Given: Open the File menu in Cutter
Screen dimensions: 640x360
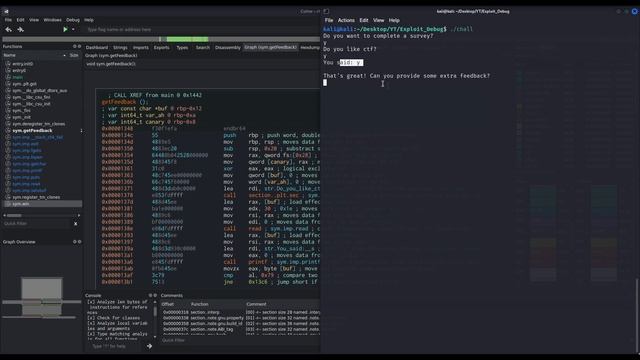Looking at the screenshot, I should (x=8, y=20).
